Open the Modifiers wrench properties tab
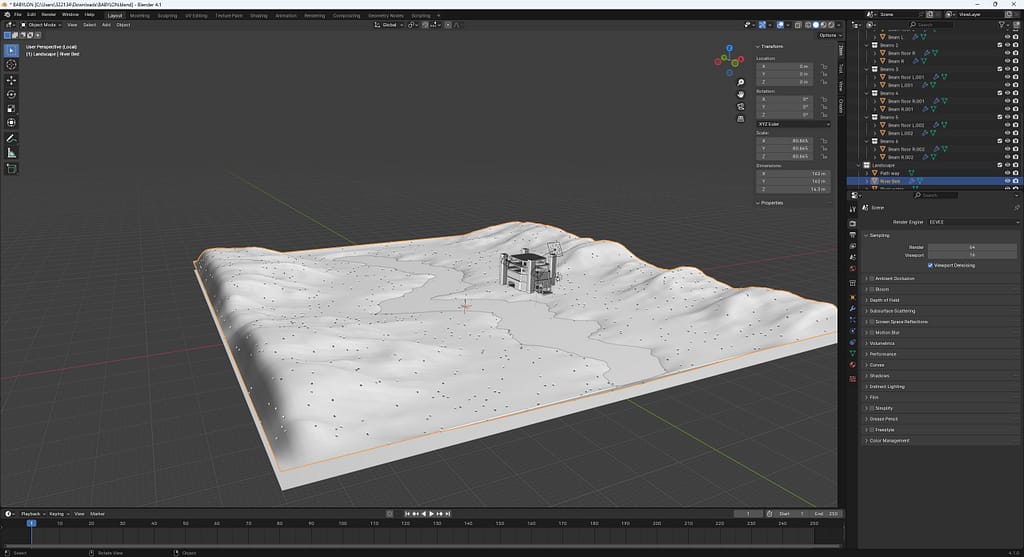Screen dimensions: 1024x557 [x=852, y=307]
